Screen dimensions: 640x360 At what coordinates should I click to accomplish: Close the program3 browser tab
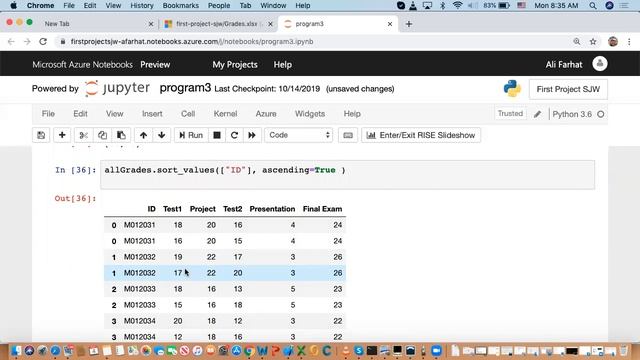tap(390, 24)
